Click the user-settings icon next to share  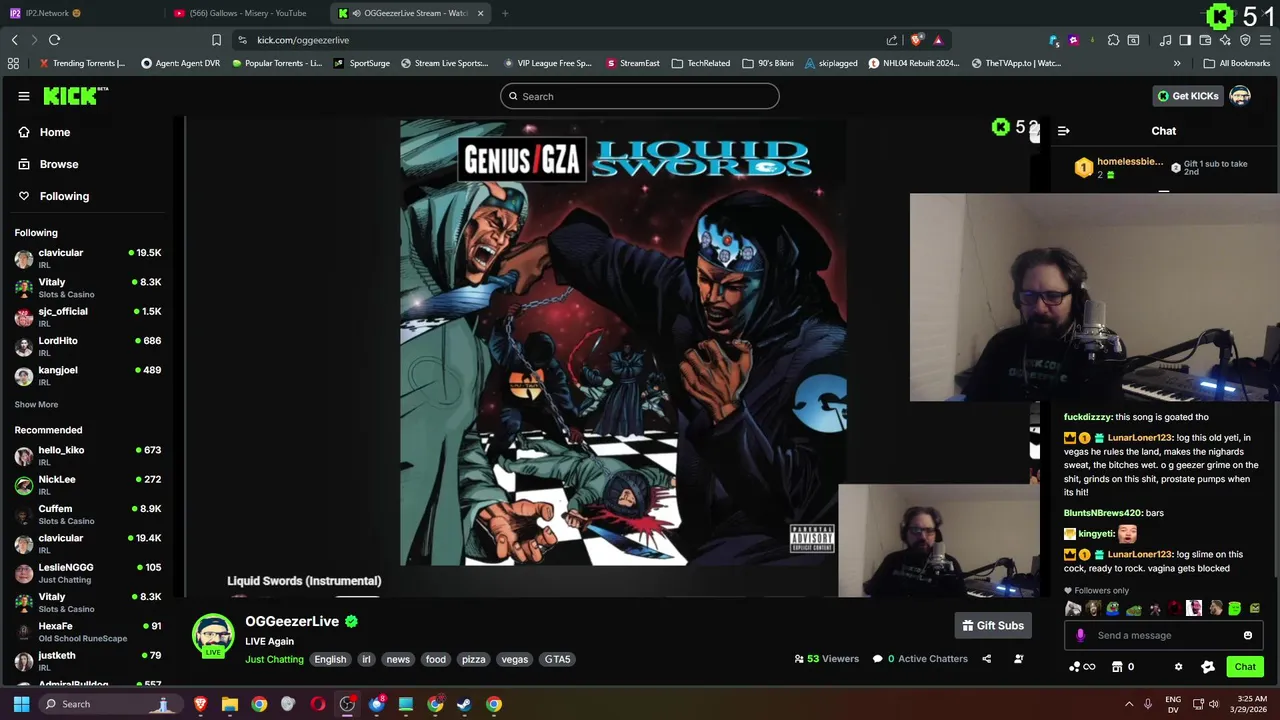point(1018,659)
